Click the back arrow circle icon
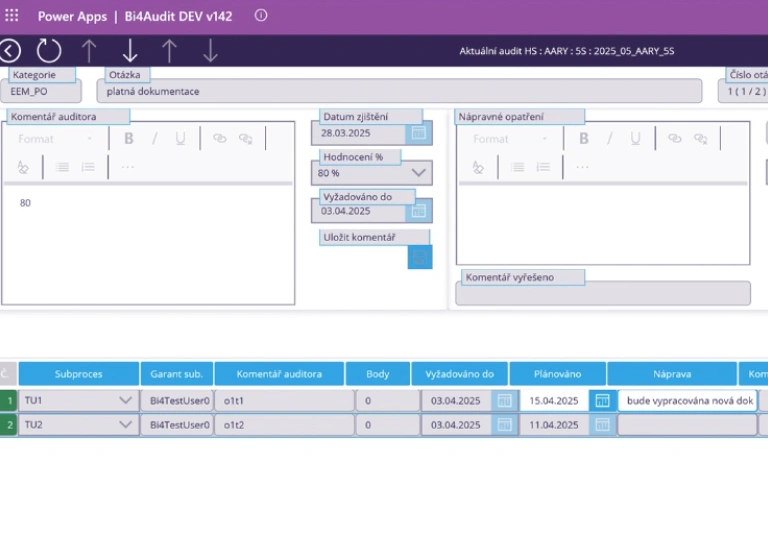Viewport: 768px width, 542px height. 10,51
